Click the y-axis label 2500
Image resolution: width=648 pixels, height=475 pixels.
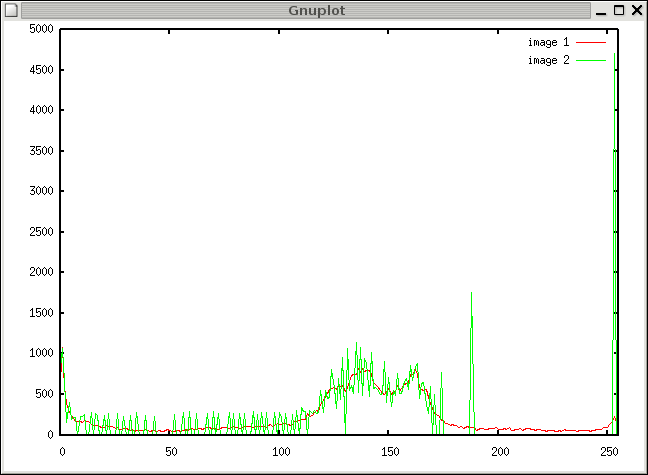point(41,232)
